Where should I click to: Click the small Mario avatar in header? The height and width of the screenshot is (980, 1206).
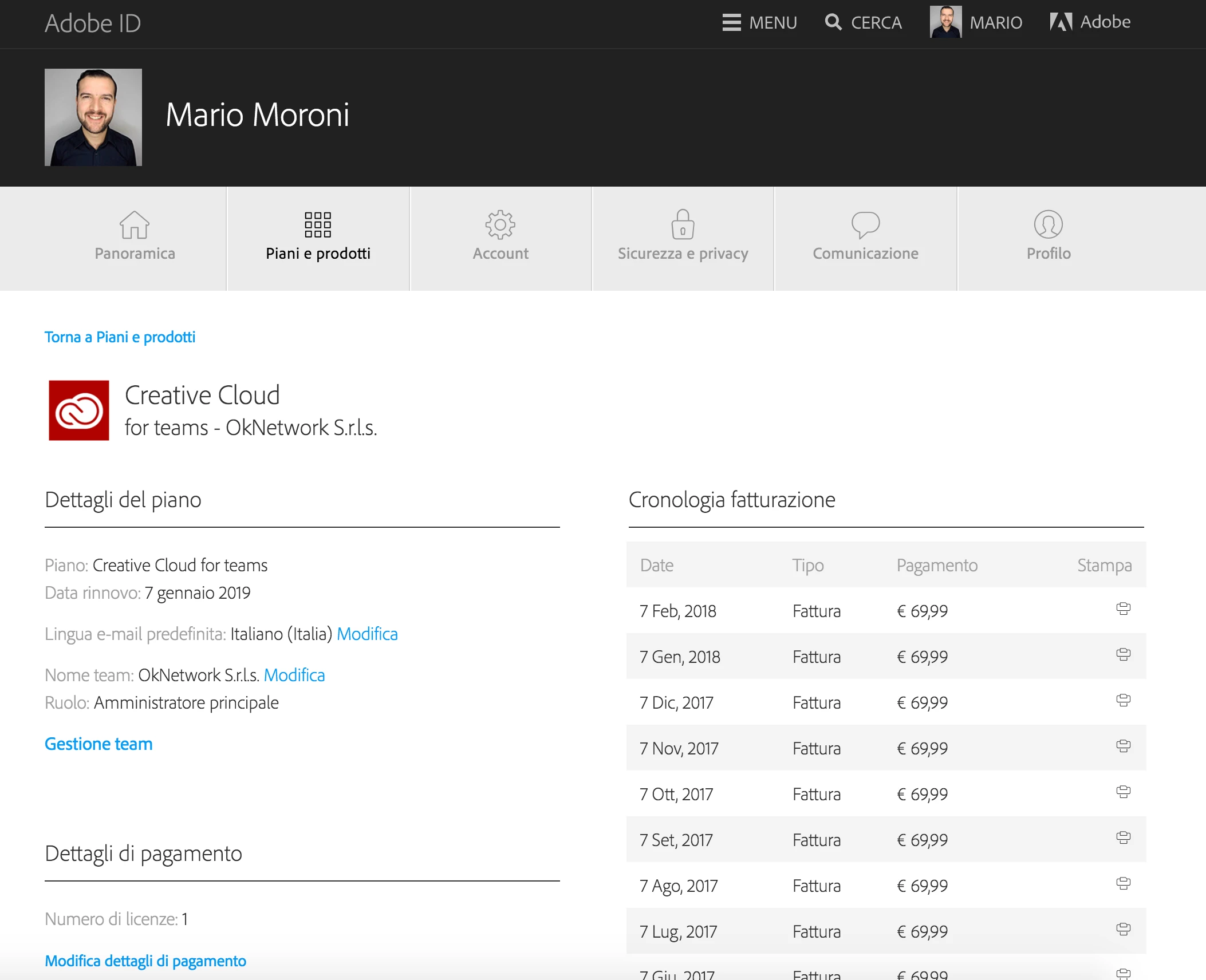945,22
